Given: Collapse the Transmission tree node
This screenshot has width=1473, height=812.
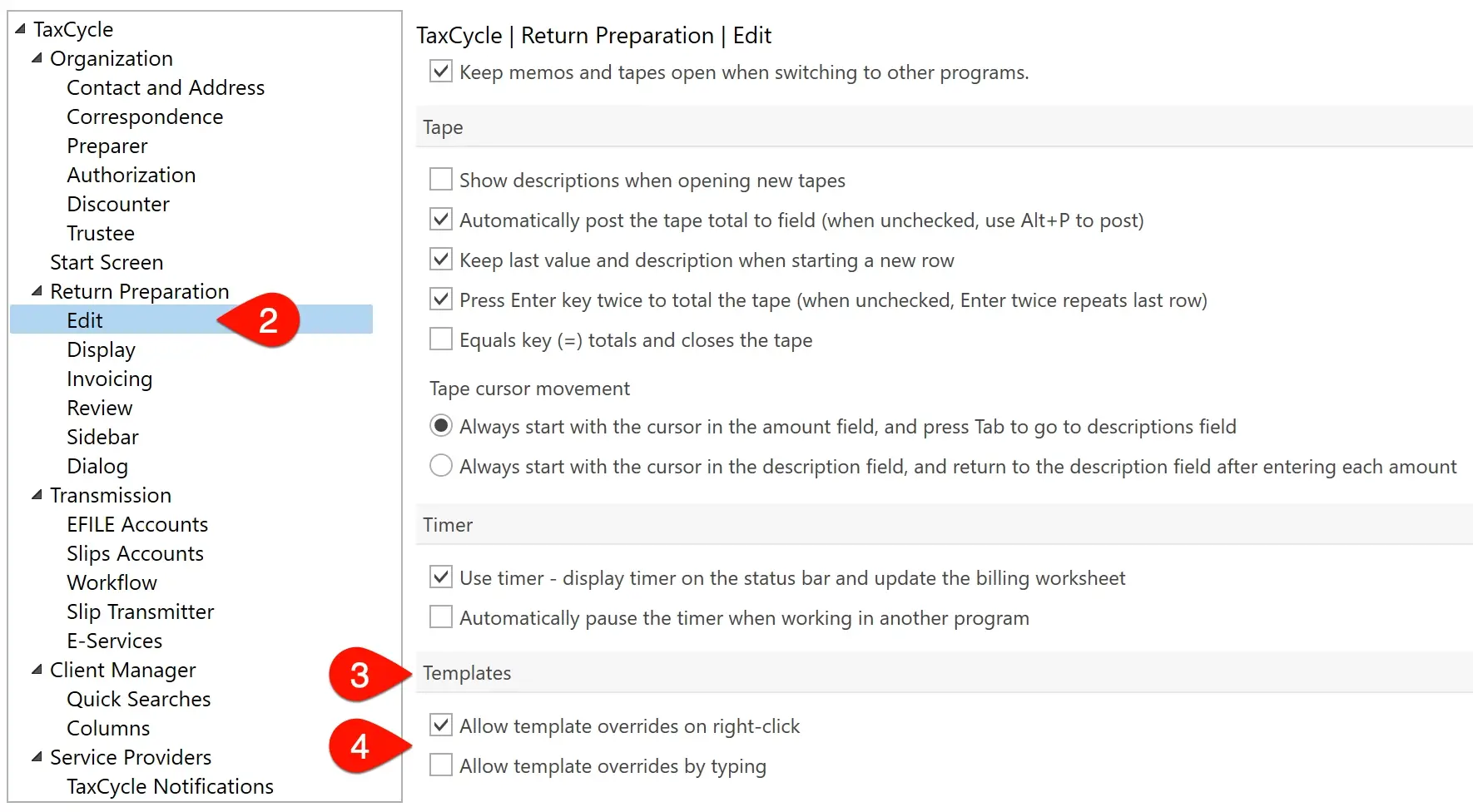Looking at the screenshot, I should pyautogui.click(x=37, y=495).
